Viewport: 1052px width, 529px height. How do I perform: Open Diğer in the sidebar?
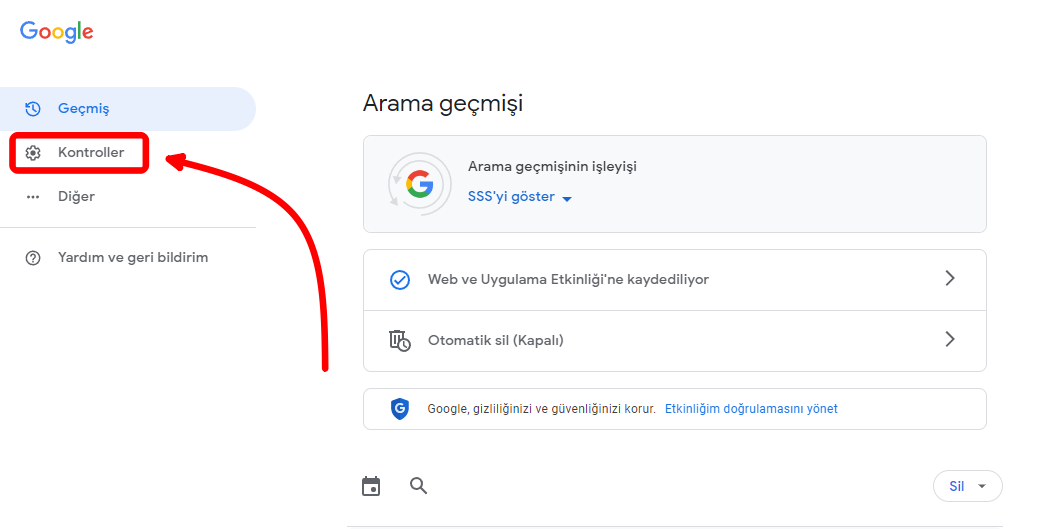(x=76, y=197)
